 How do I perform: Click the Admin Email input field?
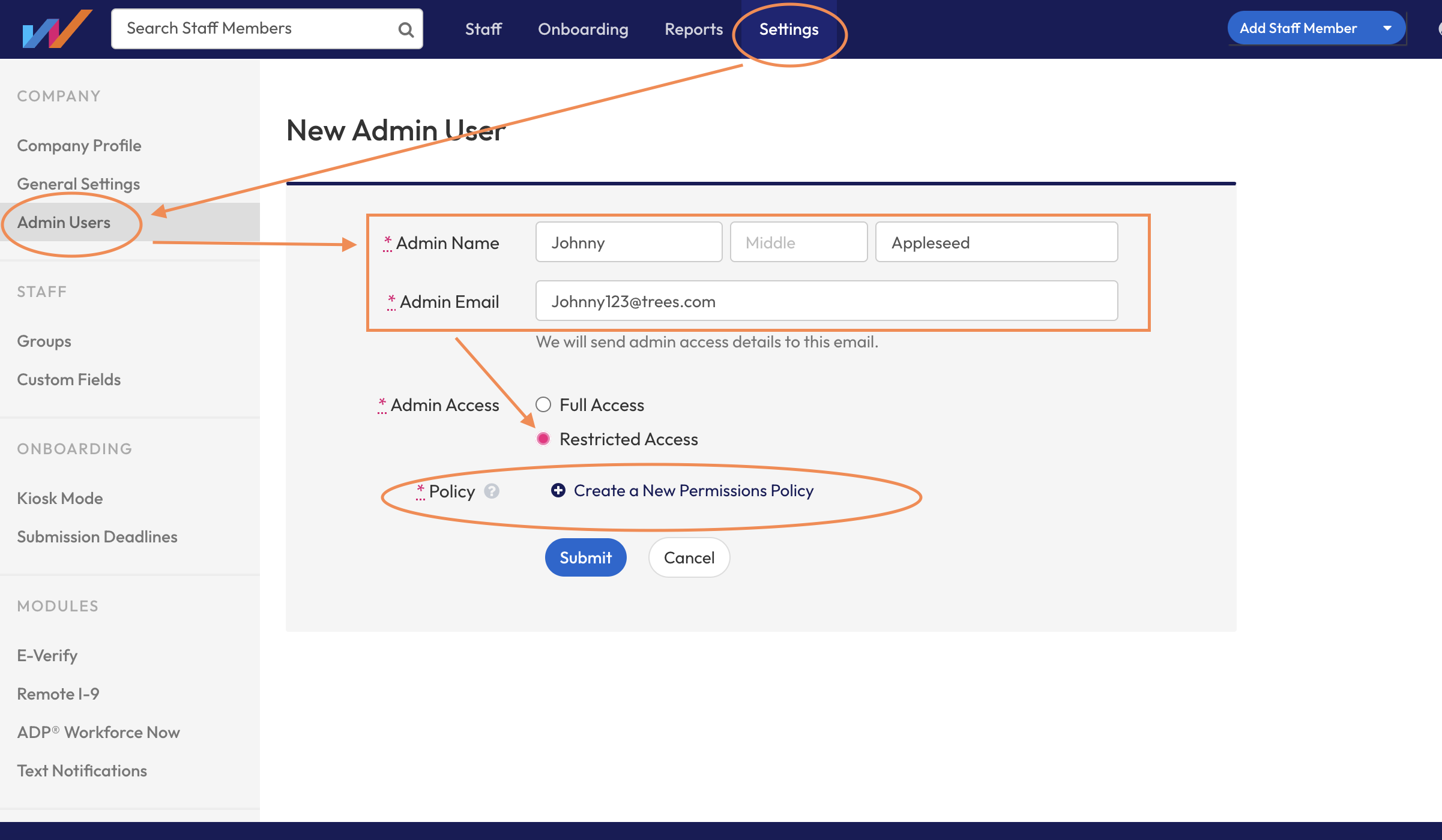point(826,301)
